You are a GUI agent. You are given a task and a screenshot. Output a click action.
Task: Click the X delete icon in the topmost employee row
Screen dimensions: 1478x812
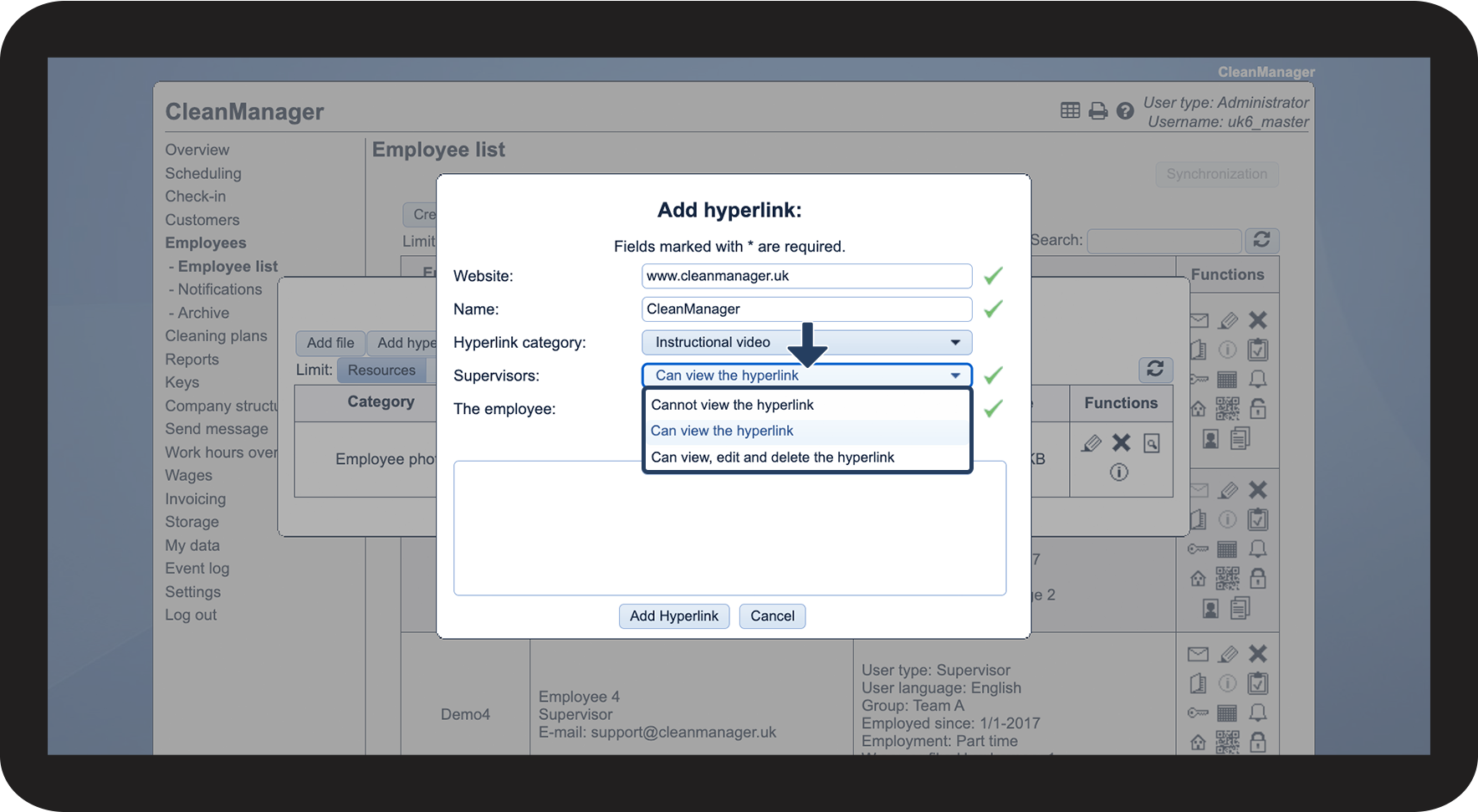1257,320
